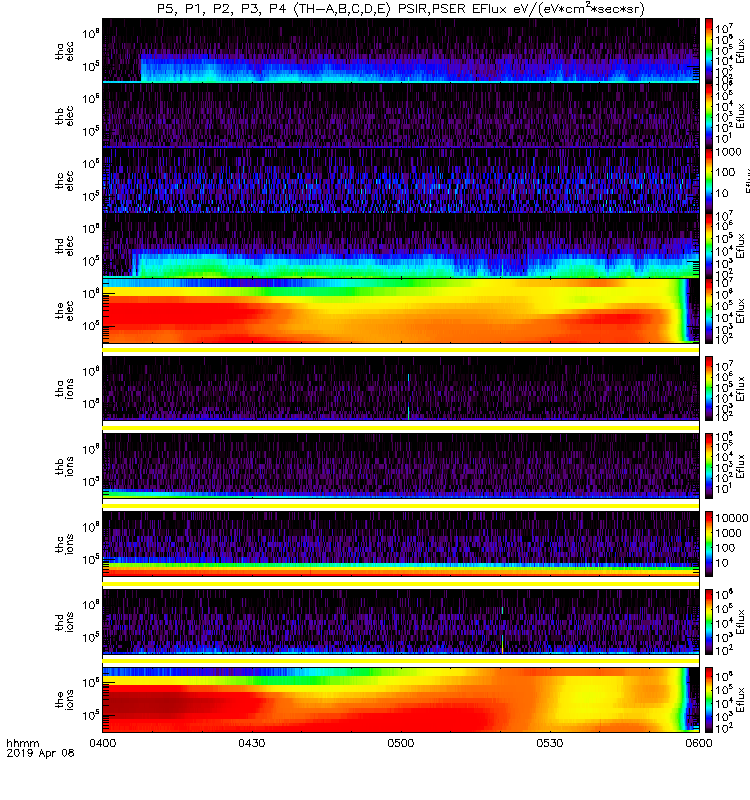Click inside the 'the ions' spectrogram panel
This screenshot has width=750, height=800.
click(x=401, y=699)
